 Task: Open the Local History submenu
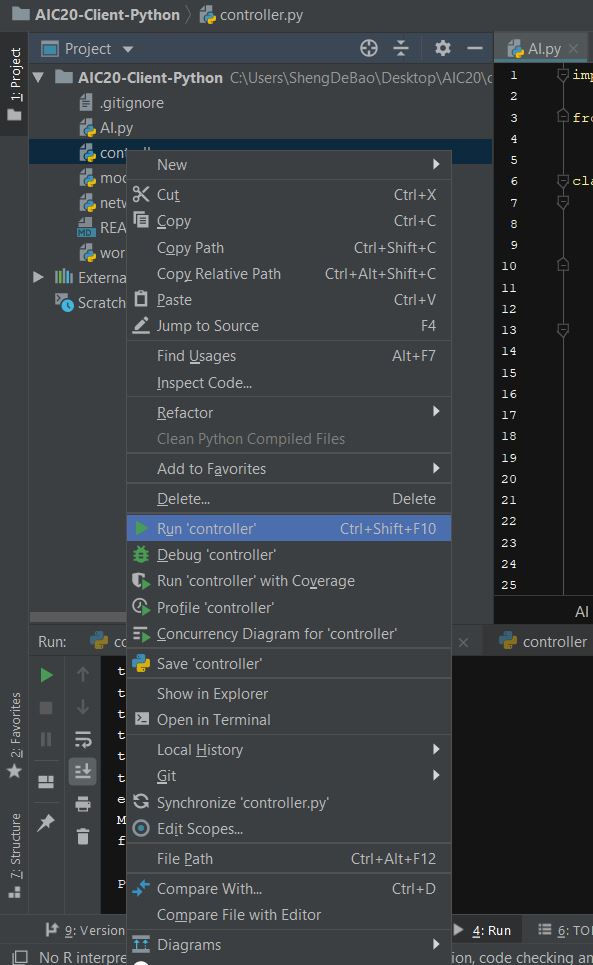tap(289, 750)
